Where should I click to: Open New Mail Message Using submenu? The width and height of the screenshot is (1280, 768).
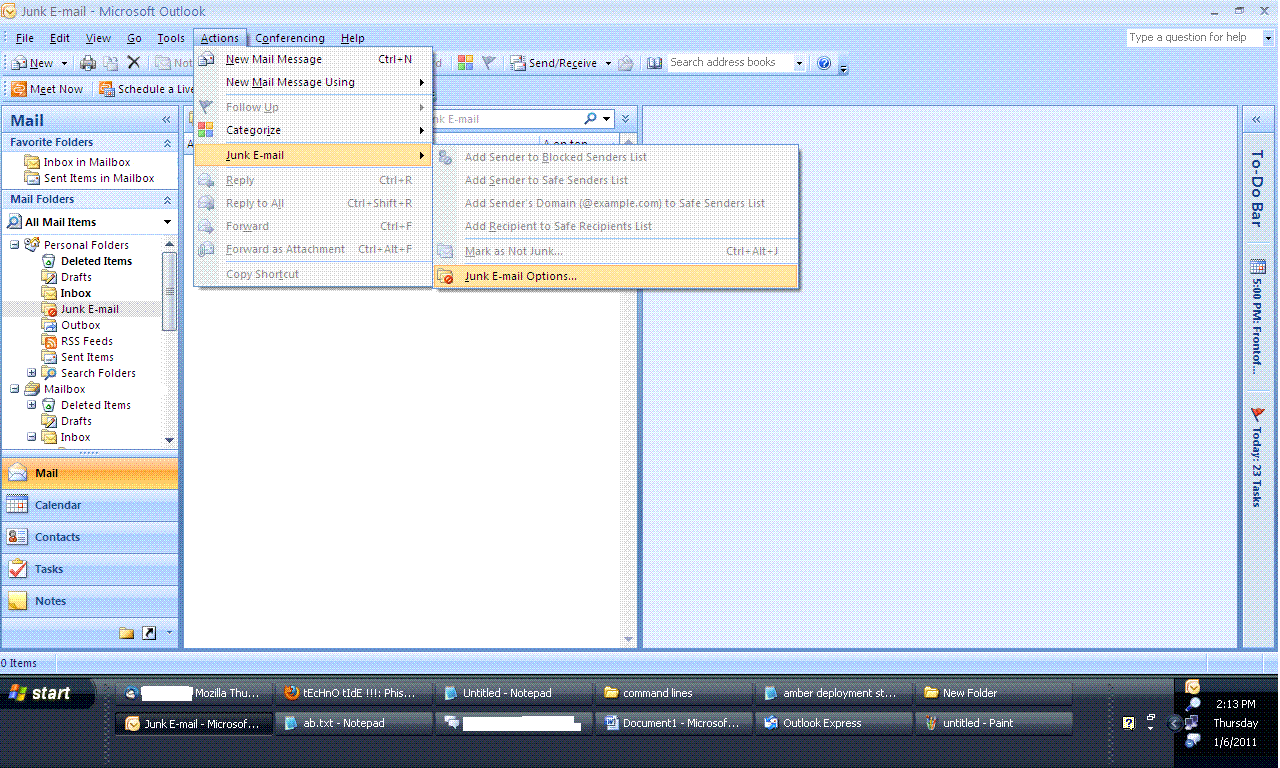pos(313,82)
